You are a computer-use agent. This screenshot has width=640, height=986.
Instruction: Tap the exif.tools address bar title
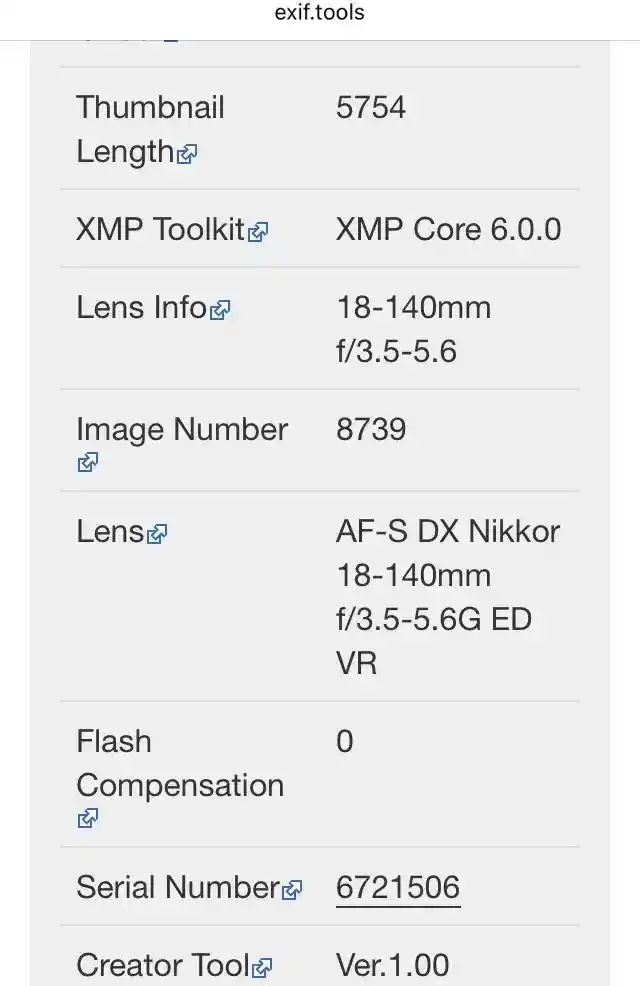[320, 13]
